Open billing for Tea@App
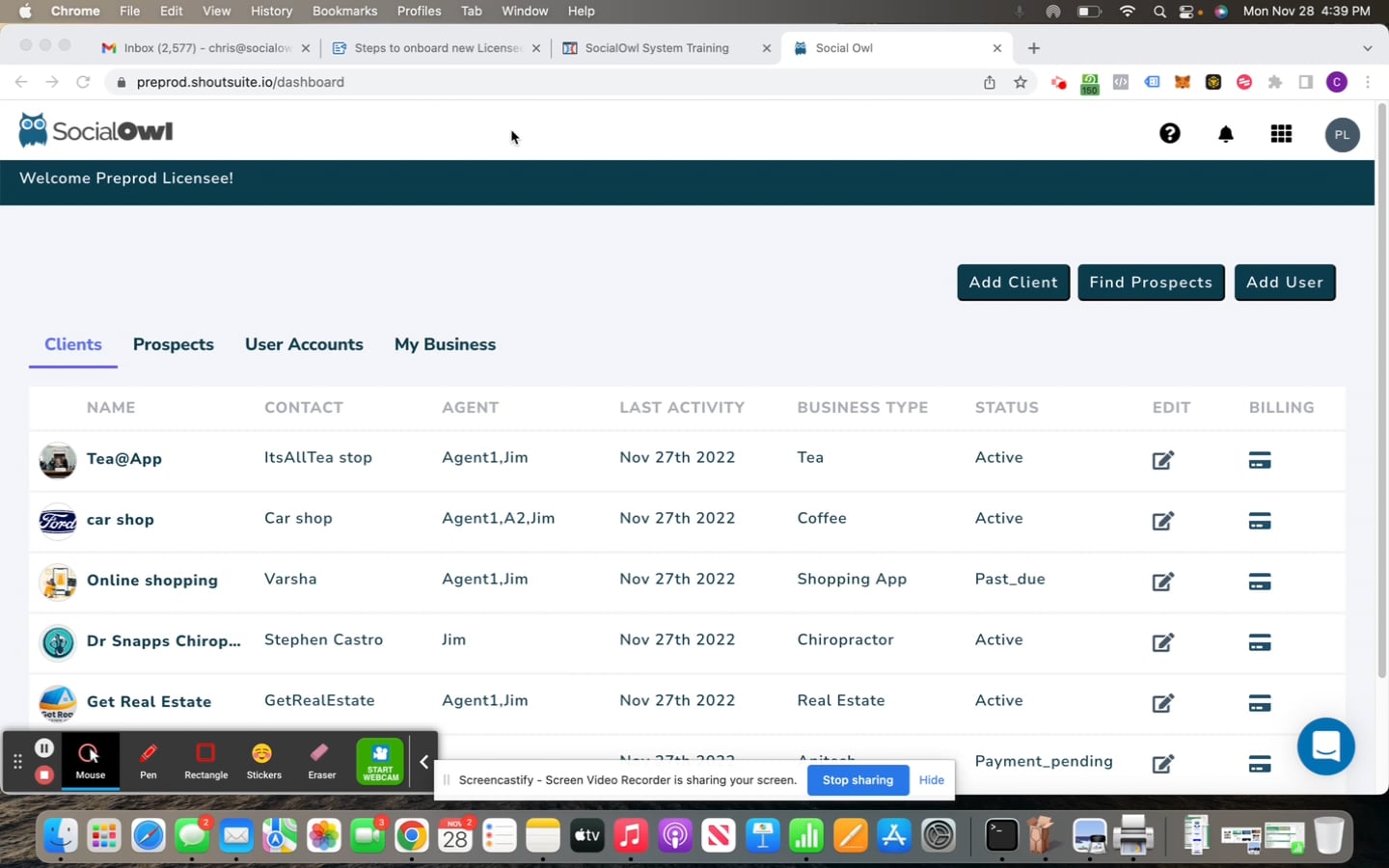Screen dimensions: 1389x868 (x=1260, y=460)
